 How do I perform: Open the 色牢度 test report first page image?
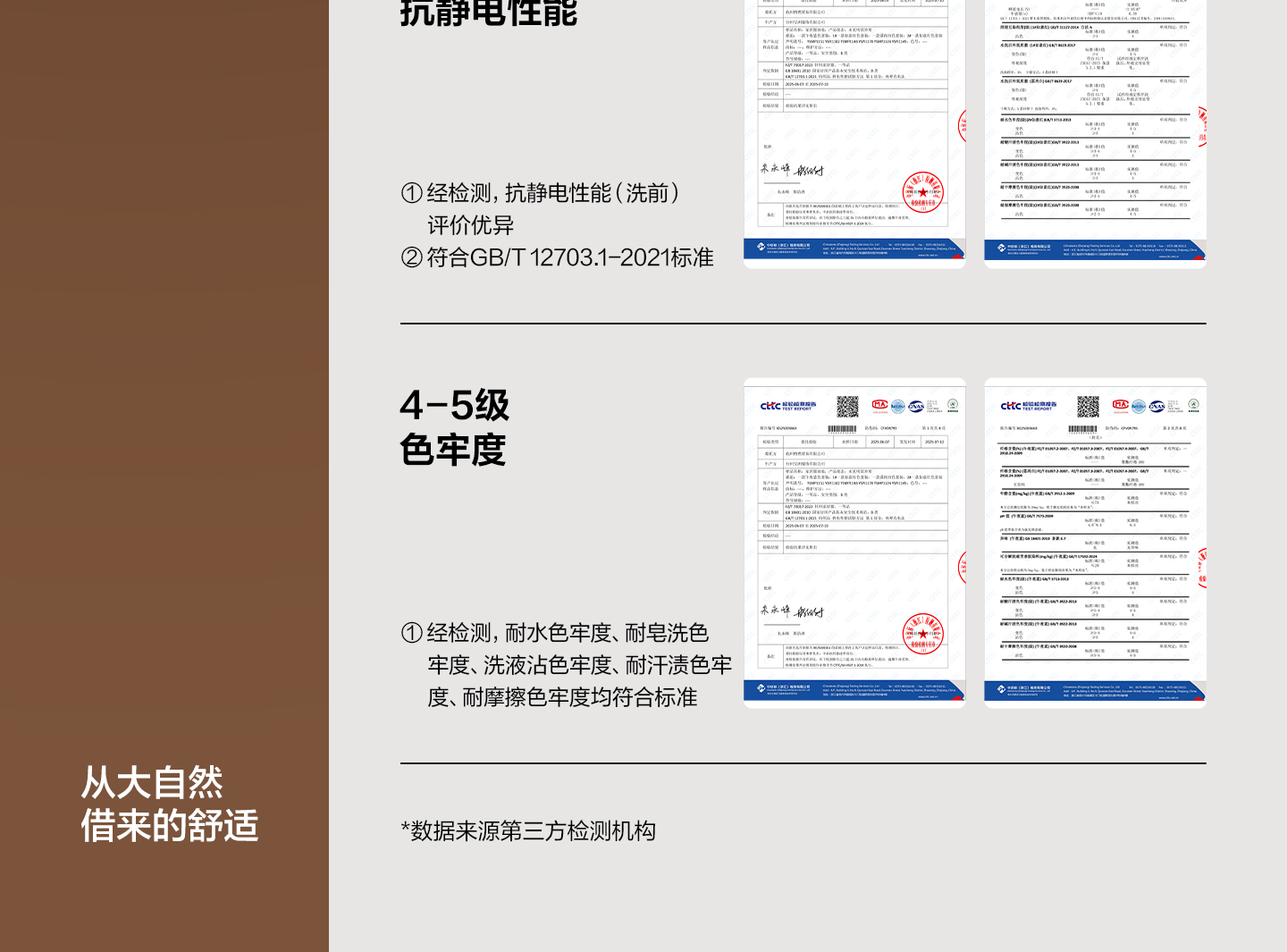[x=854, y=543]
